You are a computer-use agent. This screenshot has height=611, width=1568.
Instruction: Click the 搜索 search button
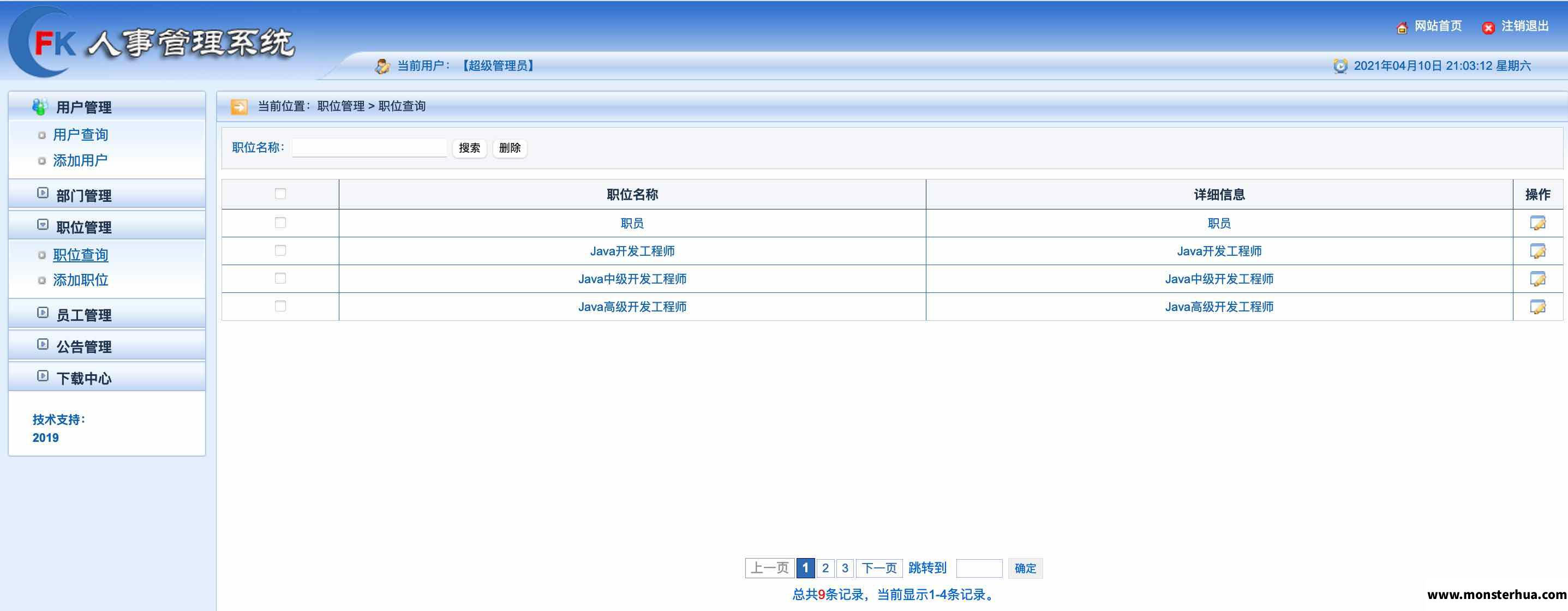[x=469, y=148]
